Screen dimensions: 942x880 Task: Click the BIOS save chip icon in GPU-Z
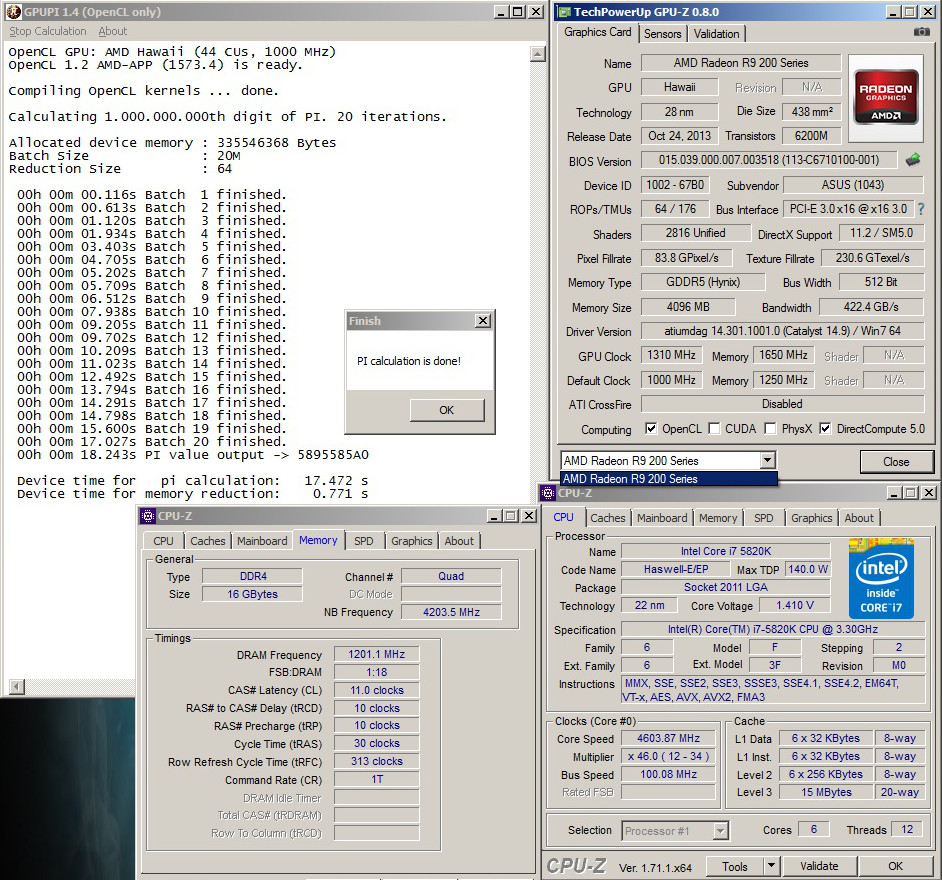click(913, 160)
